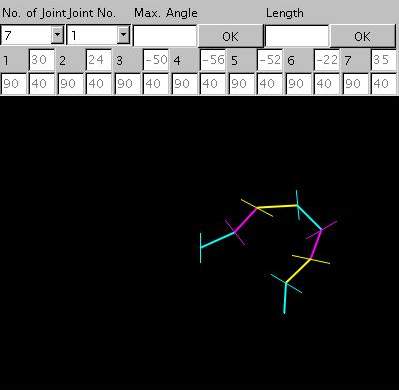Select joint 2 angle field showing 24
The width and height of the screenshot is (399, 390).
tap(99, 60)
